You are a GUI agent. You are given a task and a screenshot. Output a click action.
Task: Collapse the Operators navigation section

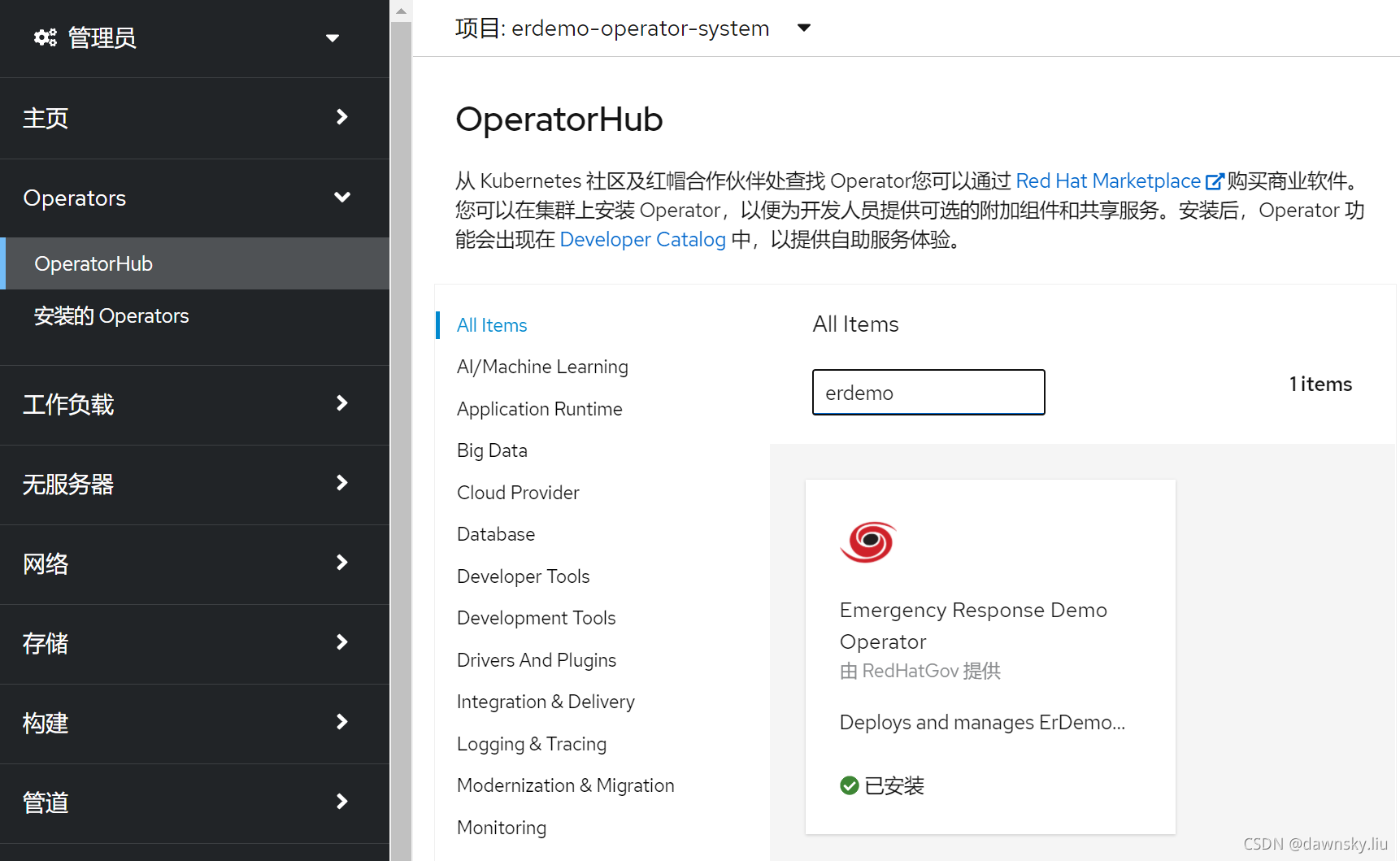pyautogui.click(x=195, y=198)
